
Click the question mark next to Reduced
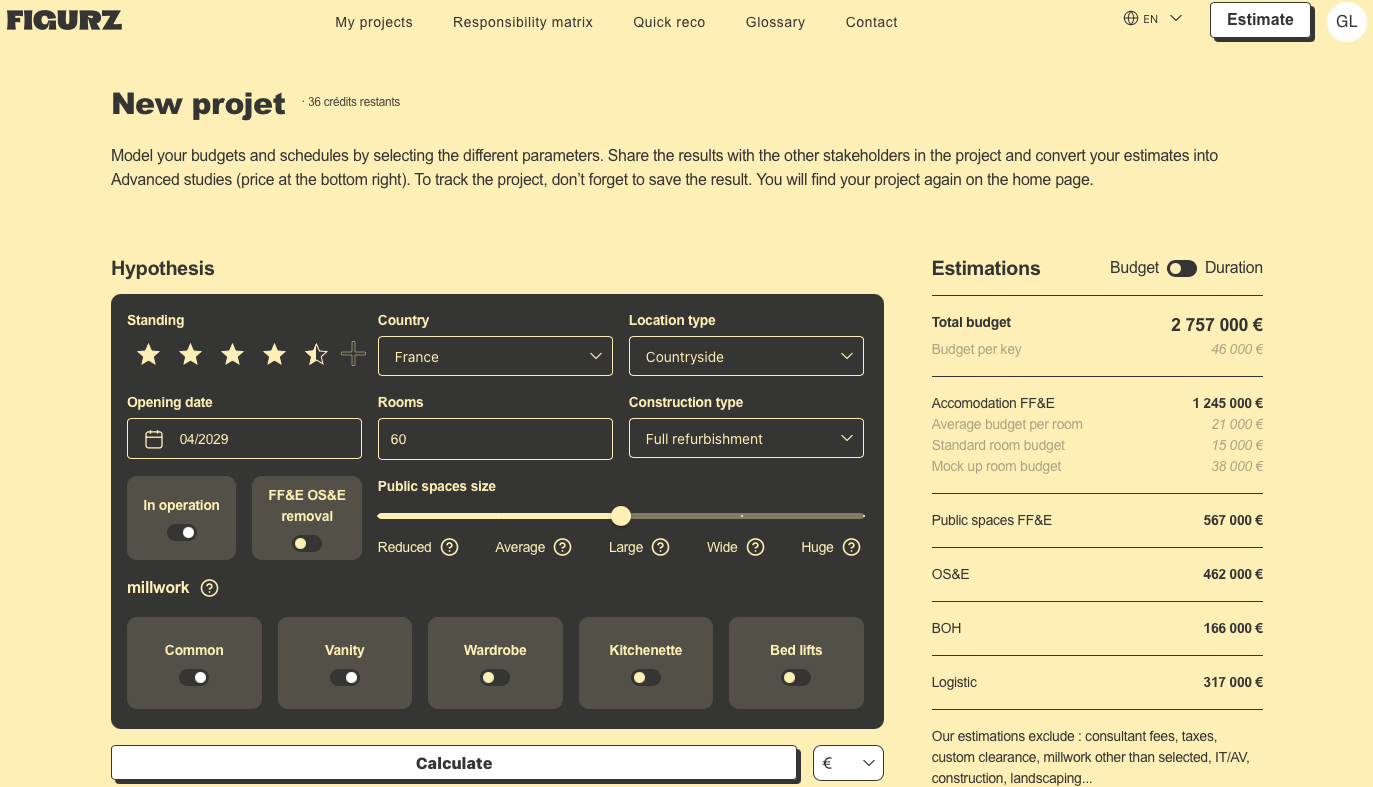[449, 547]
